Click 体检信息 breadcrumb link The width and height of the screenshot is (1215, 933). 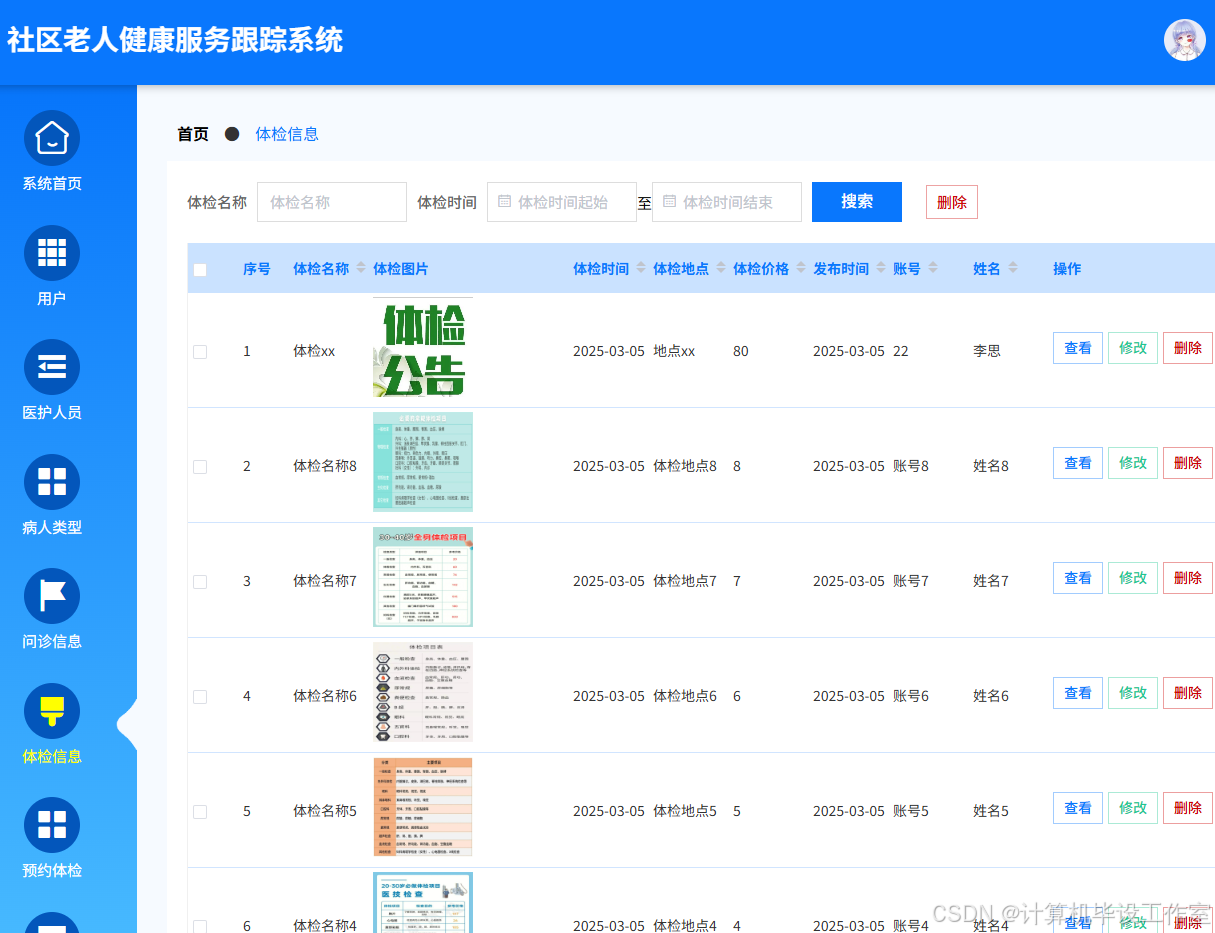287,134
